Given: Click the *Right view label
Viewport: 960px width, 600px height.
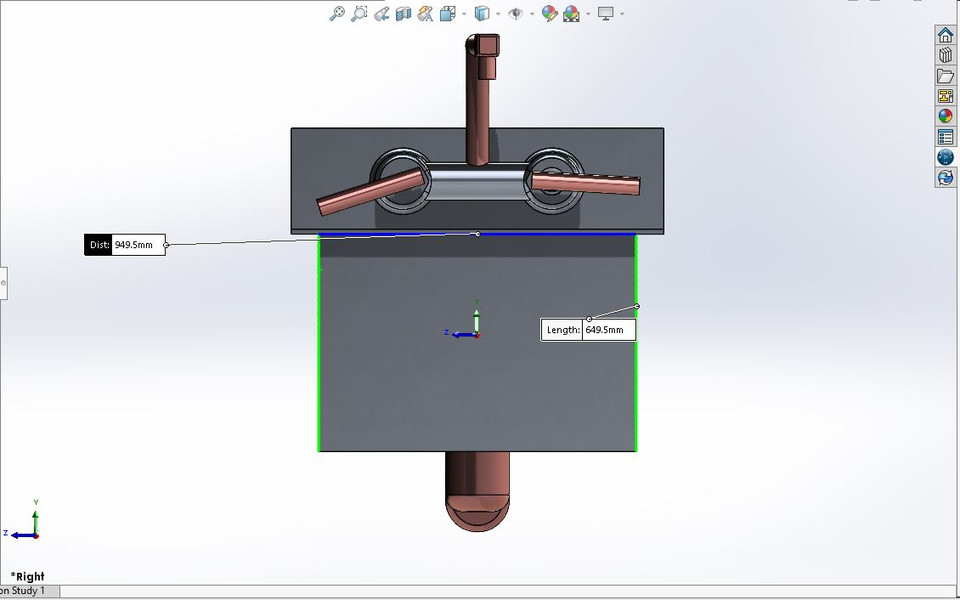Looking at the screenshot, I should (28, 576).
